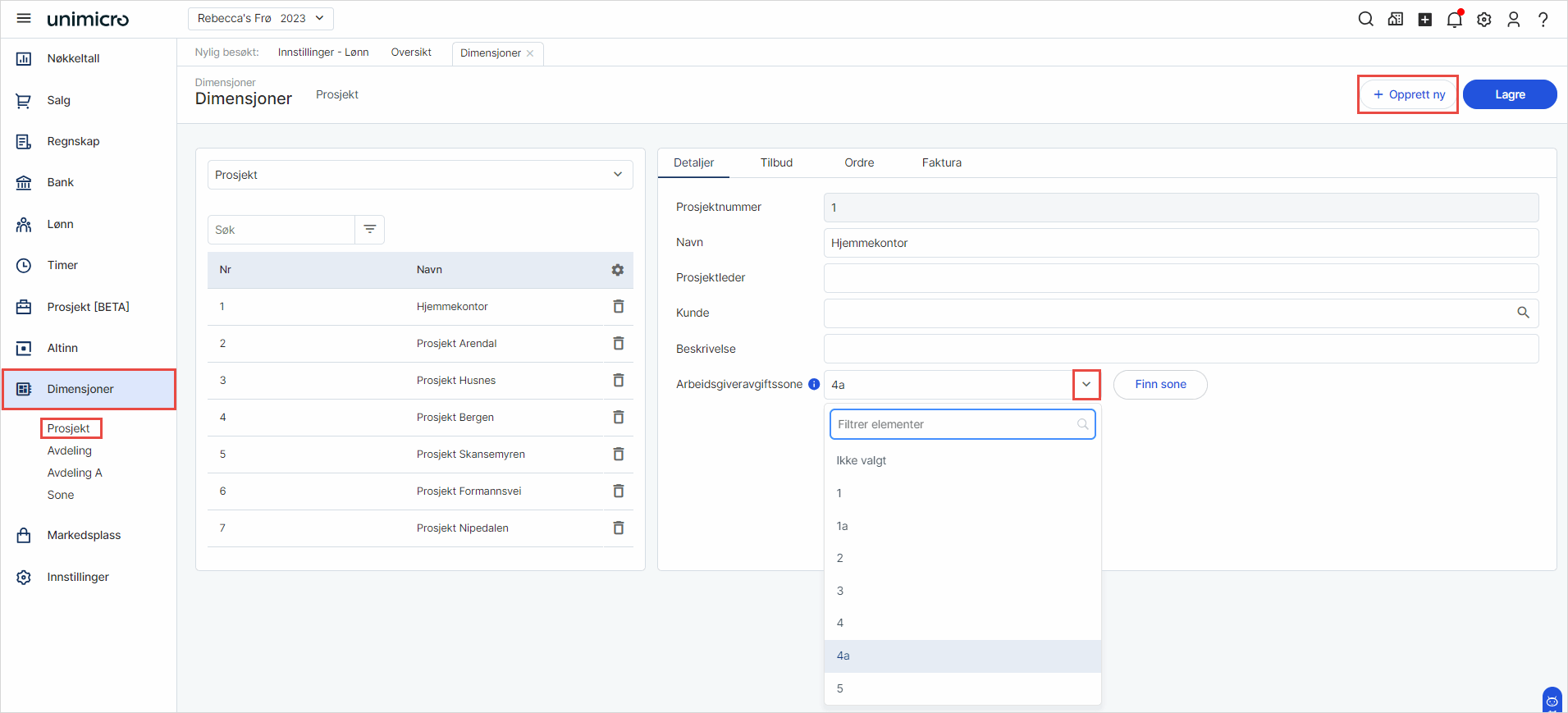Image resolution: width=1568 pixels, height=713 pixels.
Task: Click the filter icon beside search box
Action: tap(370, 230)
